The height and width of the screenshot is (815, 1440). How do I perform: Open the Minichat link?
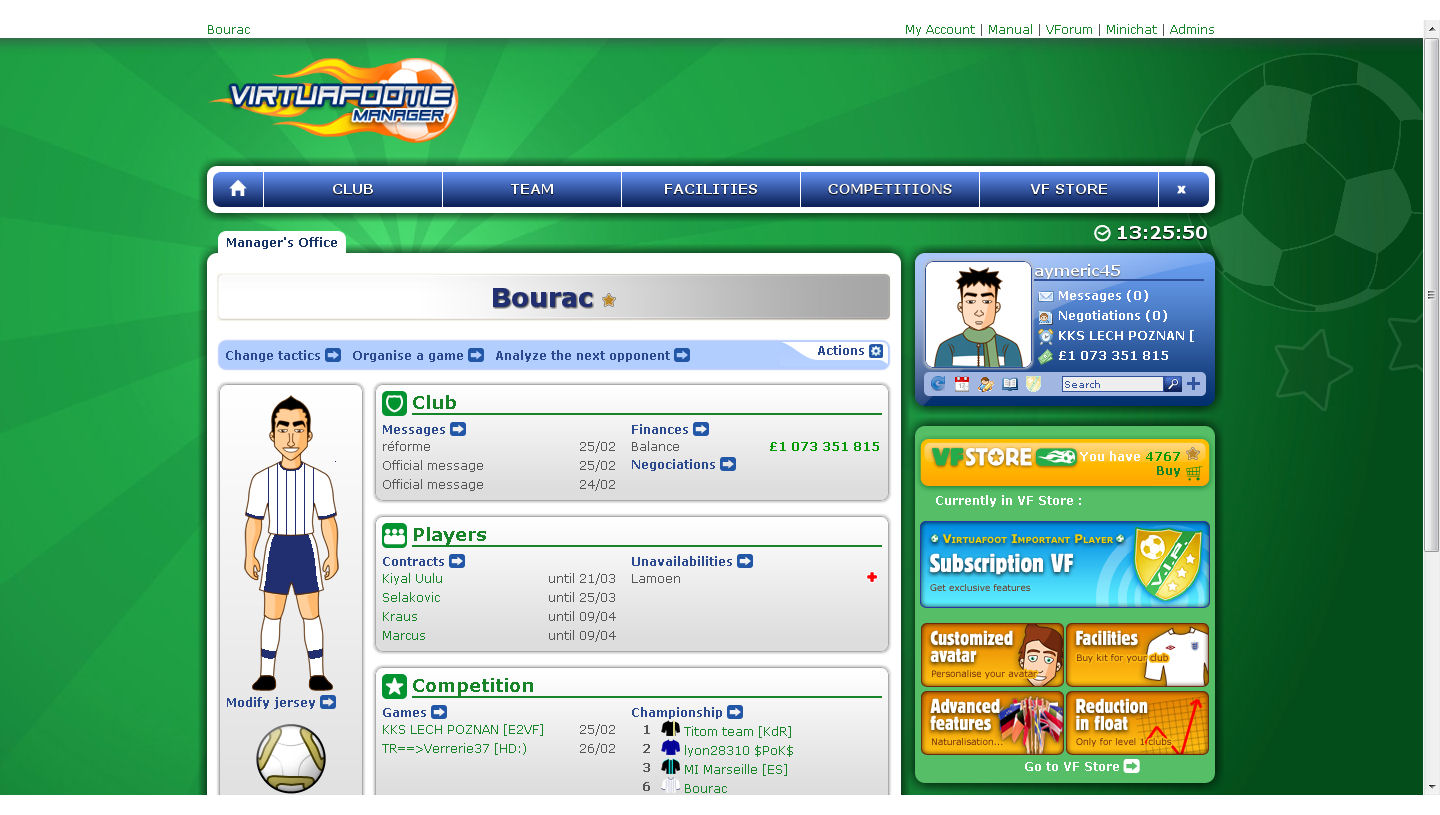(1131, 29)
